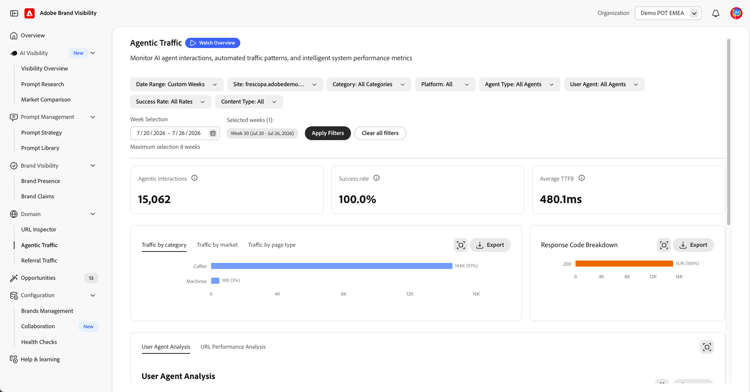This screenshot has width=750, height=392.
Task: Click the Week Selection date field
Action: (175, 133)
